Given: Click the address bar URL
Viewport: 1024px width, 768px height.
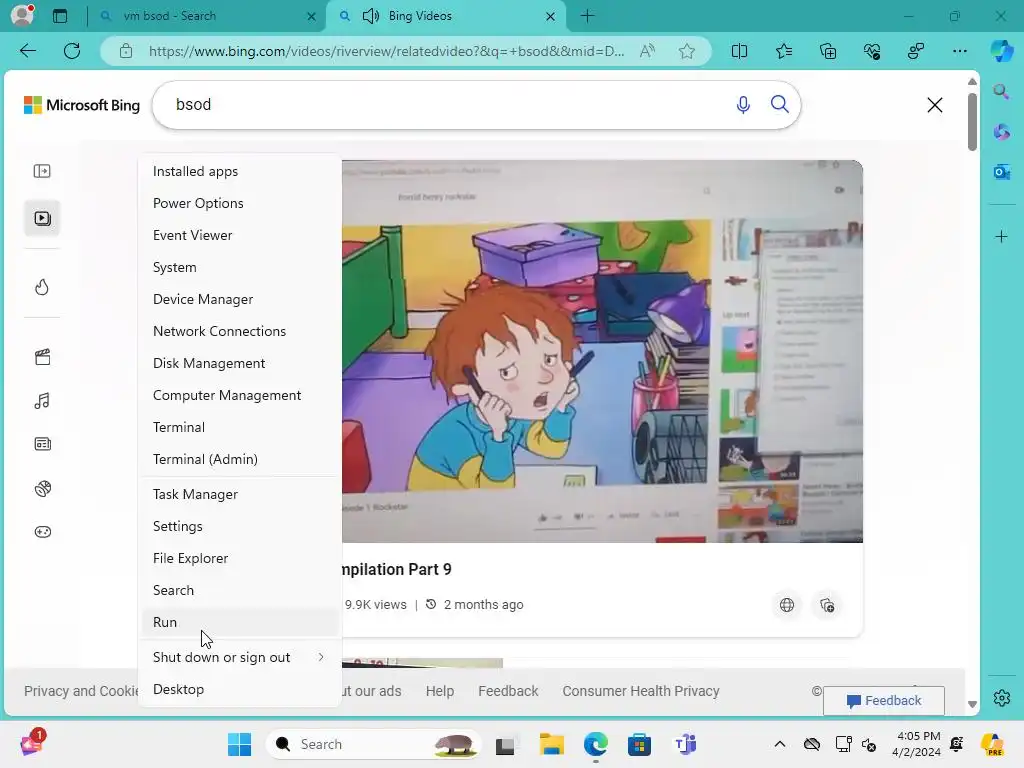Looking at the screenshot, I should click(x=386, y=51).
